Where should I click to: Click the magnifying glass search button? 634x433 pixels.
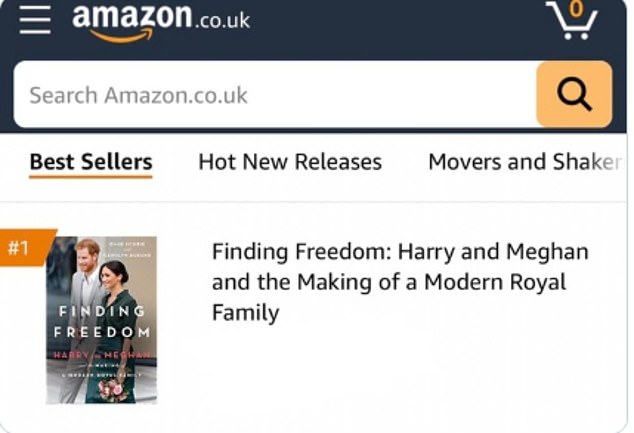click(574, 95)
